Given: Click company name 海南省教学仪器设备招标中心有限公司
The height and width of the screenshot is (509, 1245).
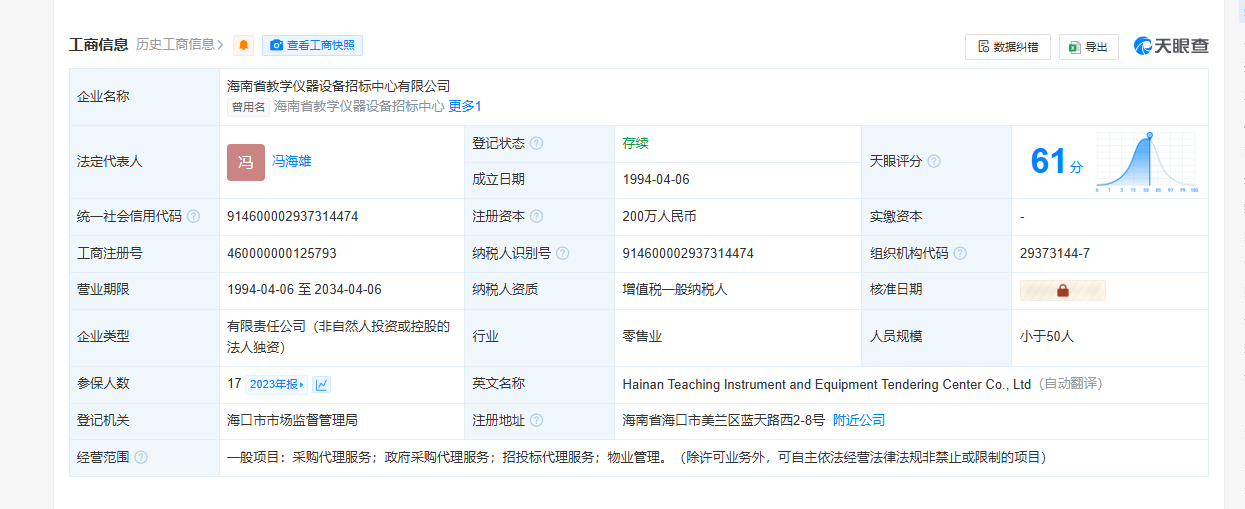Looking at the screenshot, I should click(x=339, y=86).
